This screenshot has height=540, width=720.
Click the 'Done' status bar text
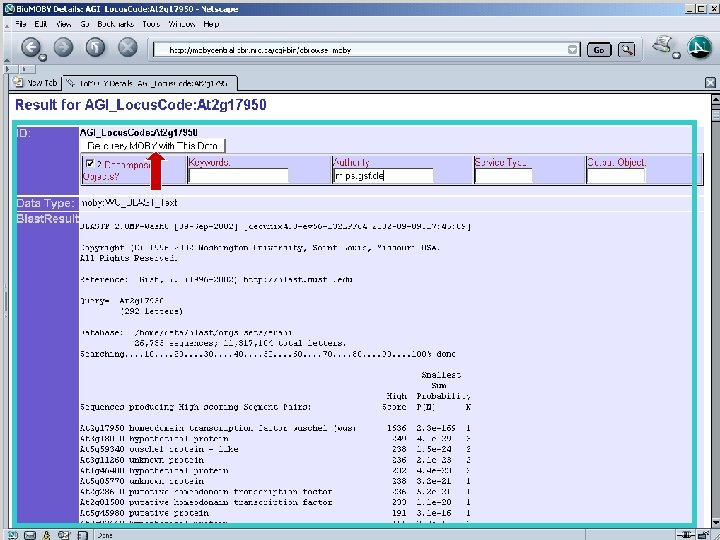click(x=105, y=535)
